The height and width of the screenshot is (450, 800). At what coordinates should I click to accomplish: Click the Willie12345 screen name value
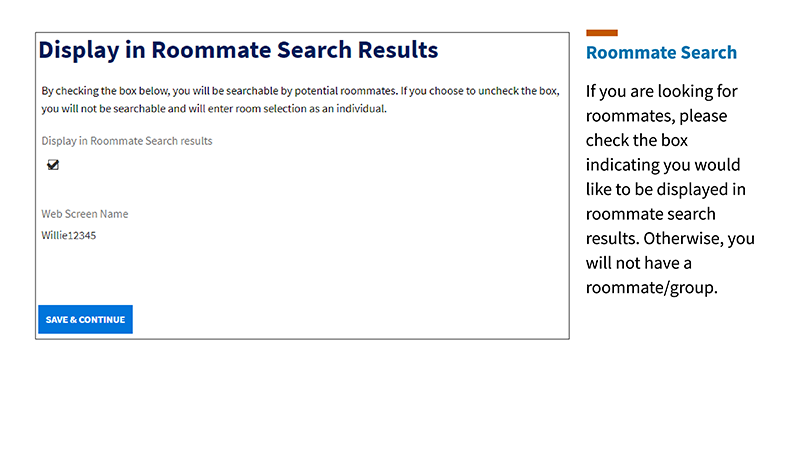point(69,236)
